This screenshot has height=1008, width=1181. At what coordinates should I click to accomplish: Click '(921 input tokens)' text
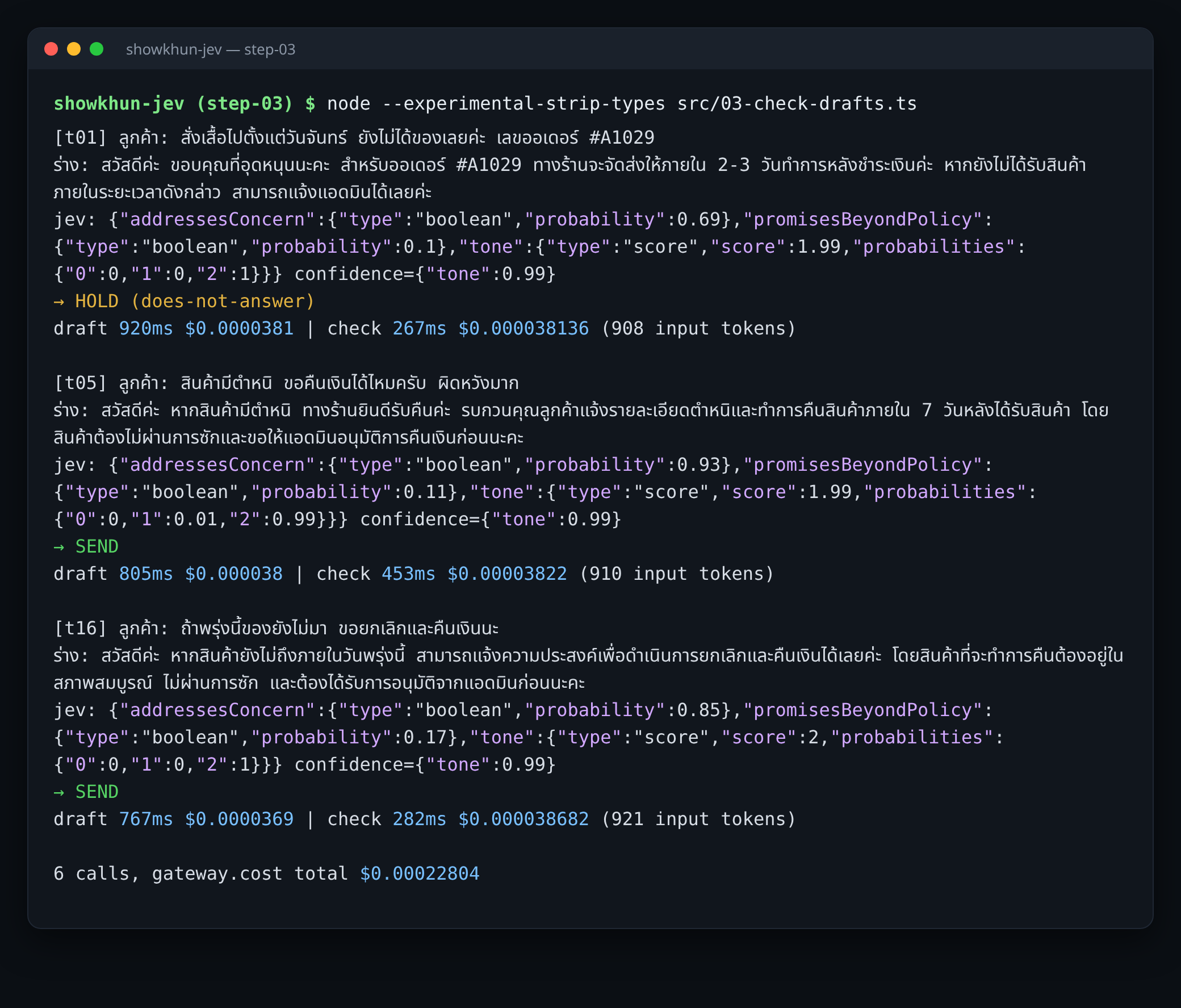coord(698,819)
